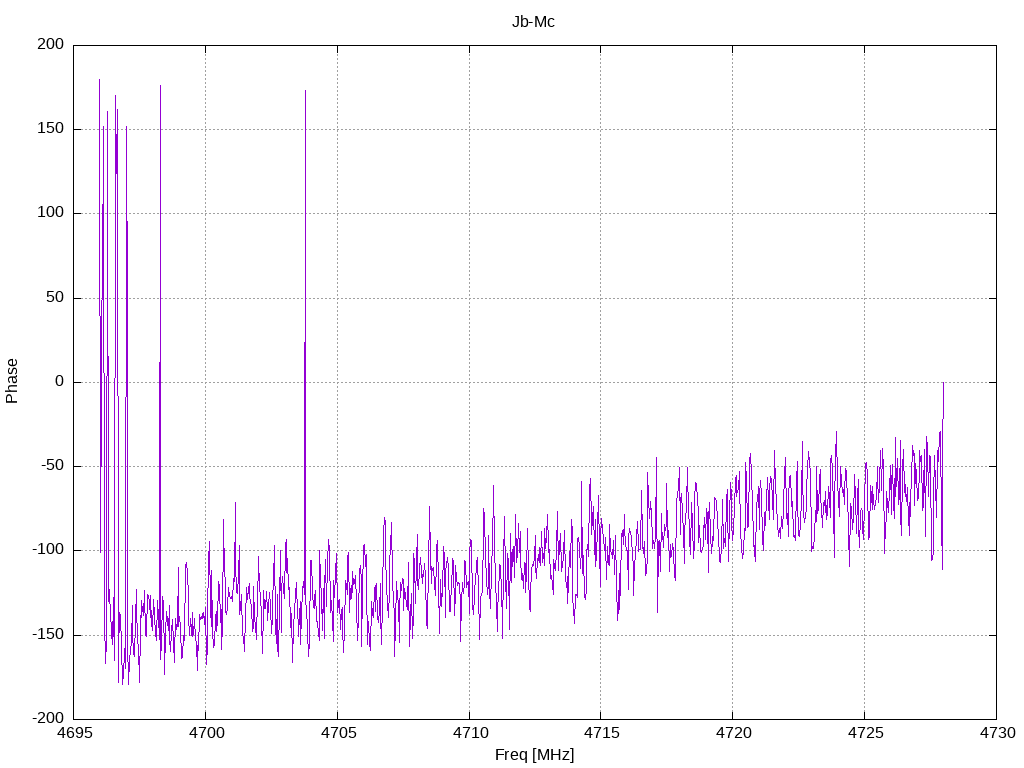Click the 100 tick label on y-axis
The height and width of the screenshot is (768, 1024).
coord(51,213)
